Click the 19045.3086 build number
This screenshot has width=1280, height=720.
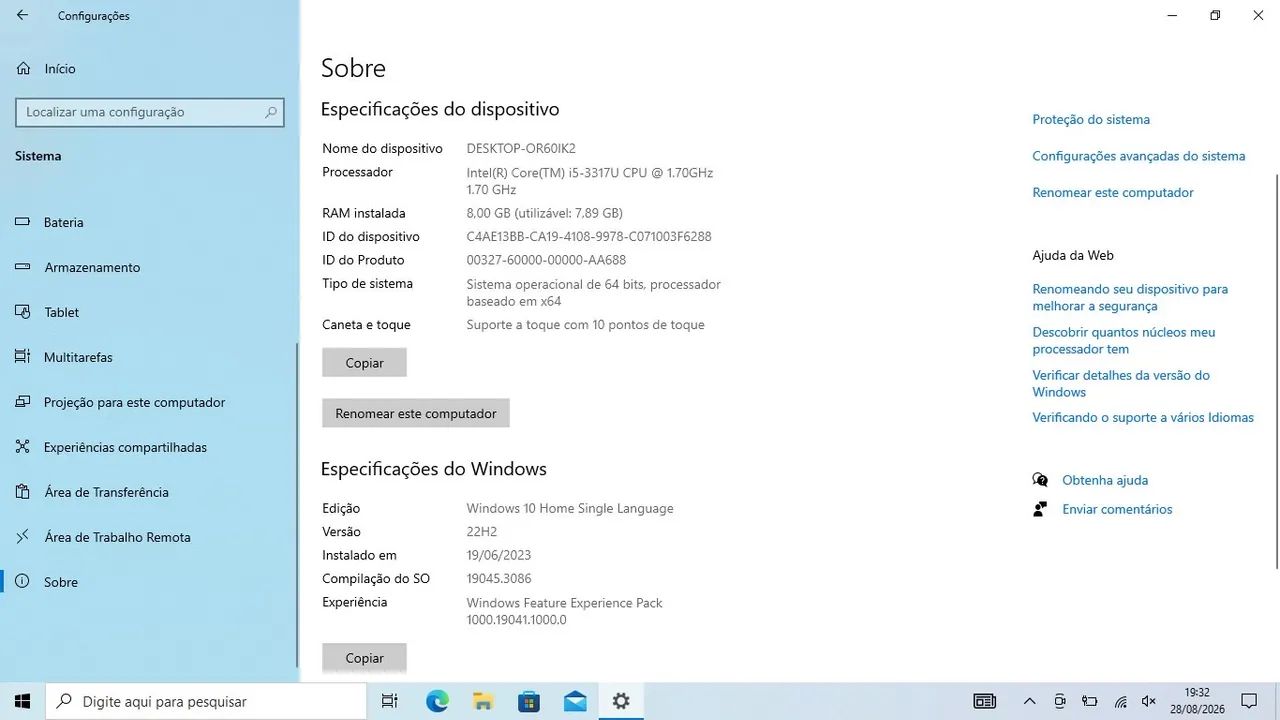[x=499, y=578]
